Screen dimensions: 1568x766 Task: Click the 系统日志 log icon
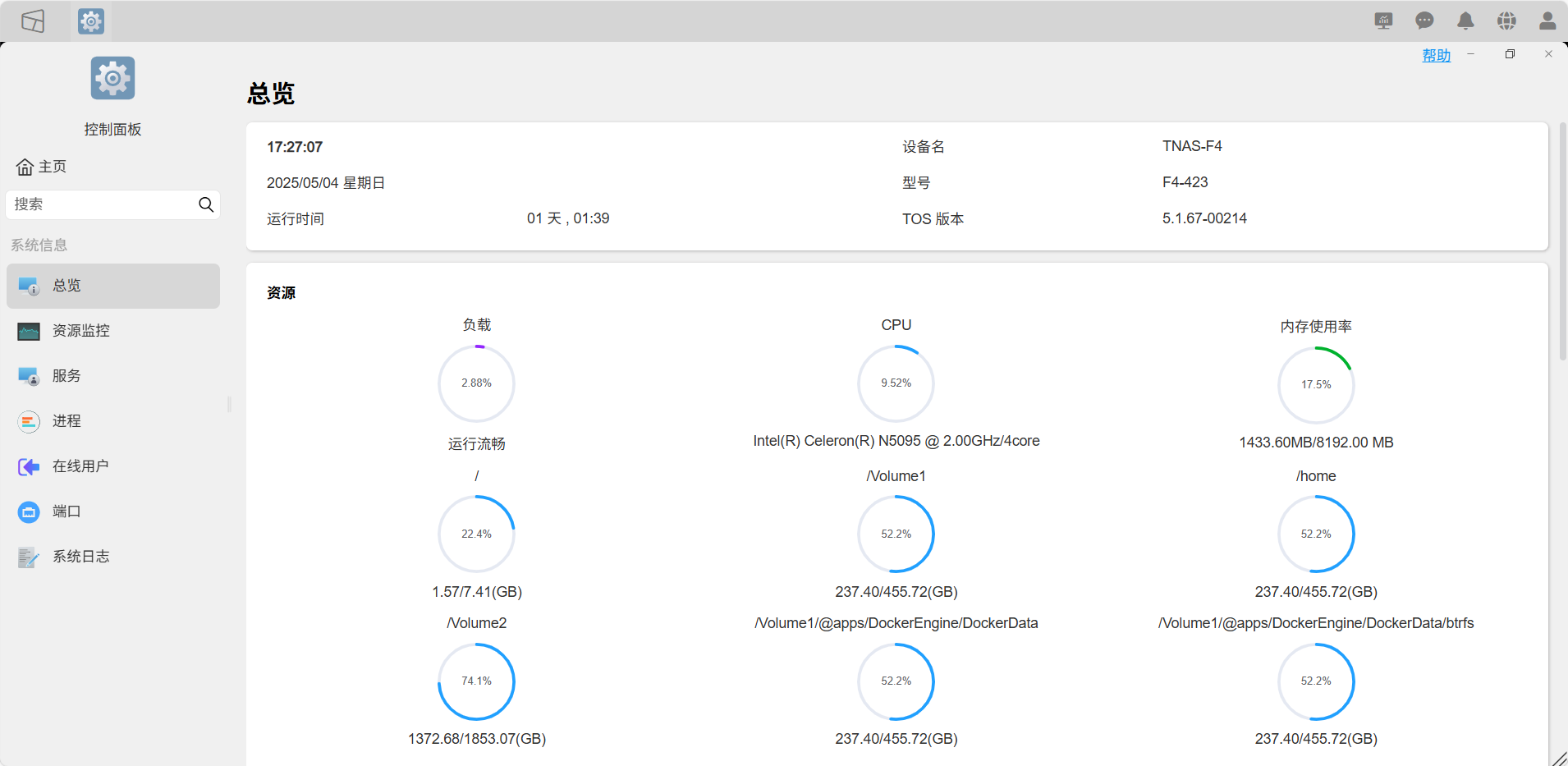point(29,557)
